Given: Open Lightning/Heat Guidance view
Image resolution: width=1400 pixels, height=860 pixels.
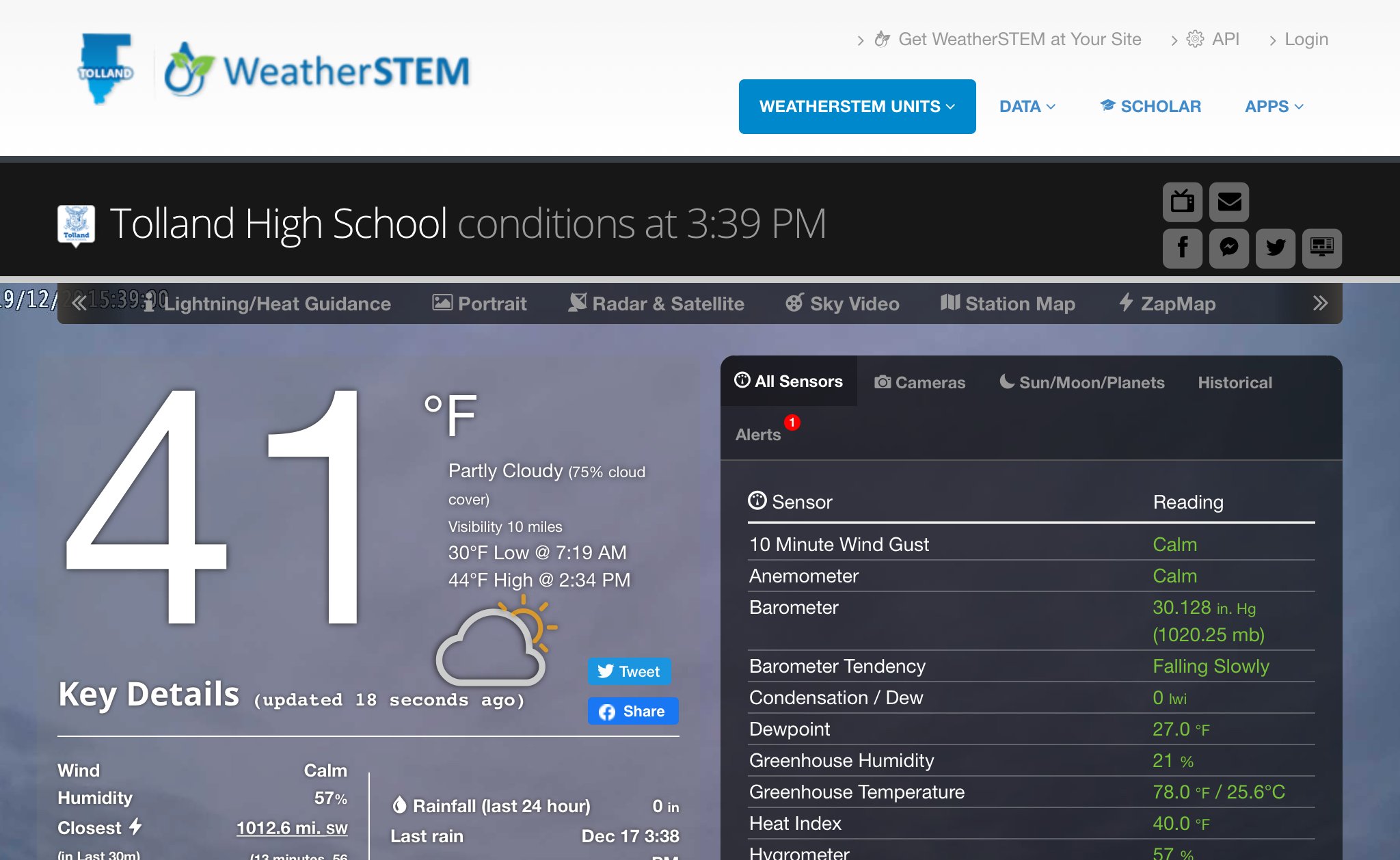Looking at the screenshot, I should pos(268,304).
